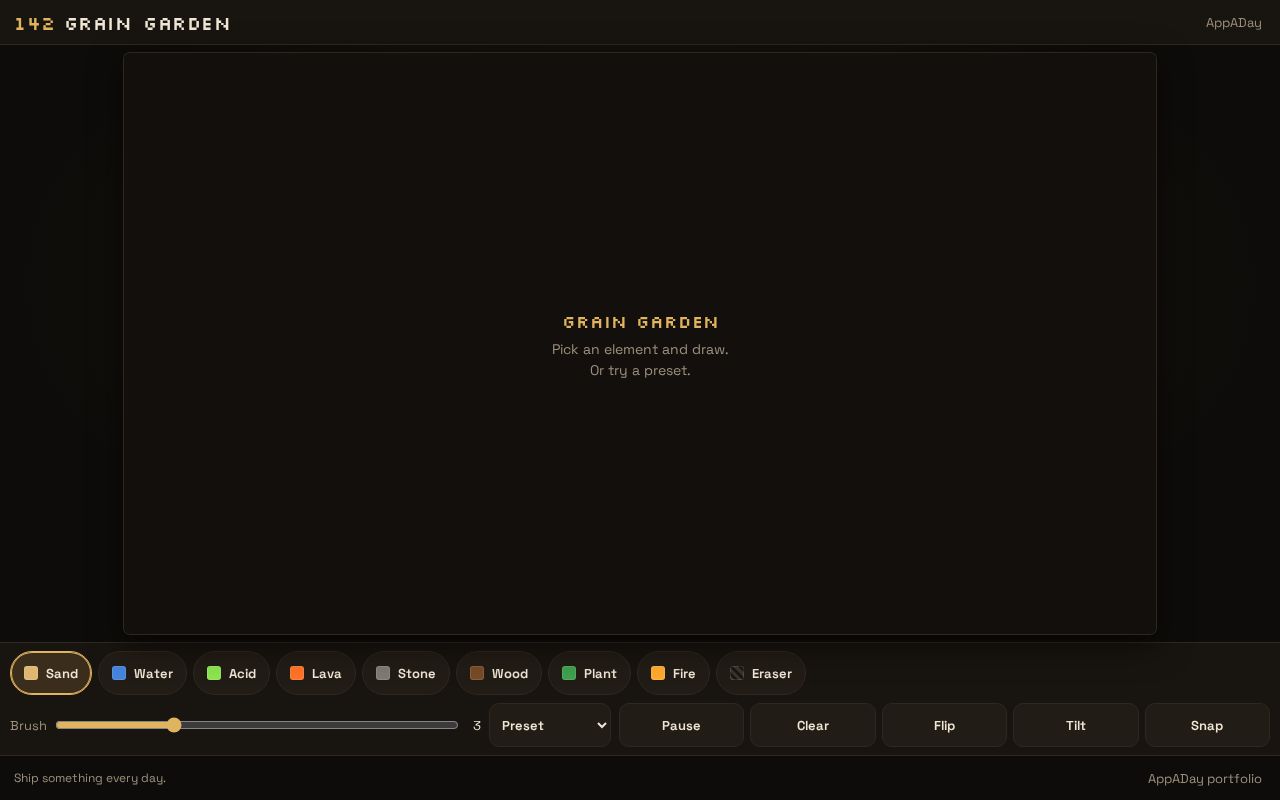1280x800 pixels.
Task: Select the Fire element
Action: coord(673,673)
